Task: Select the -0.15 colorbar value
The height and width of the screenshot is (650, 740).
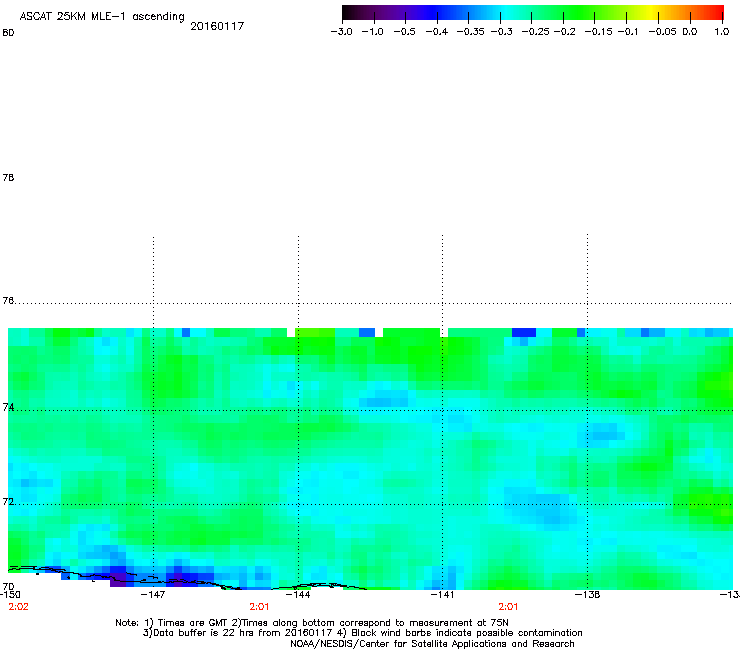Action: click(x=598, y=32)
